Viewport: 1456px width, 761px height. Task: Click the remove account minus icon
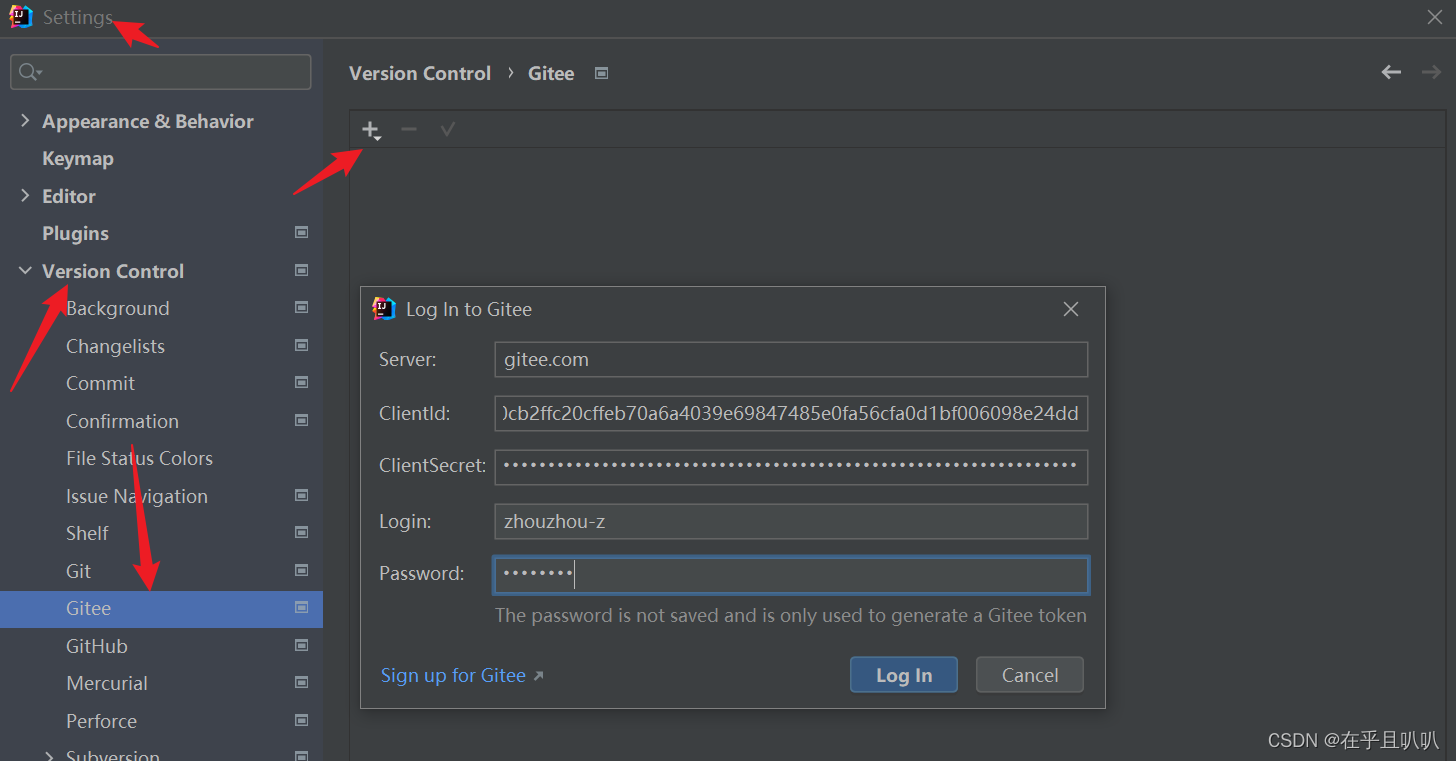[x=409, y=130]
